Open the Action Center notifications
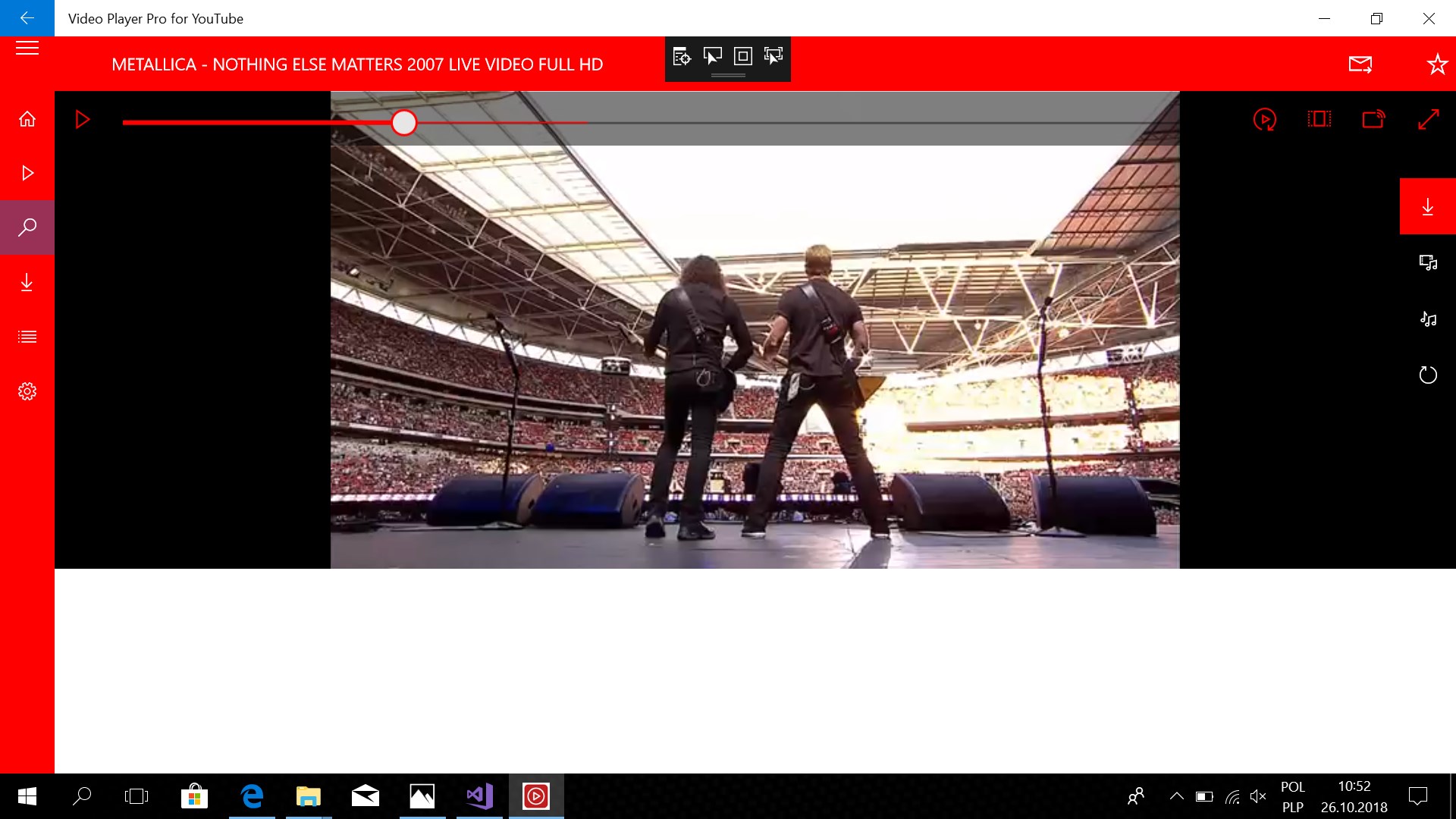 [1417, 796]
